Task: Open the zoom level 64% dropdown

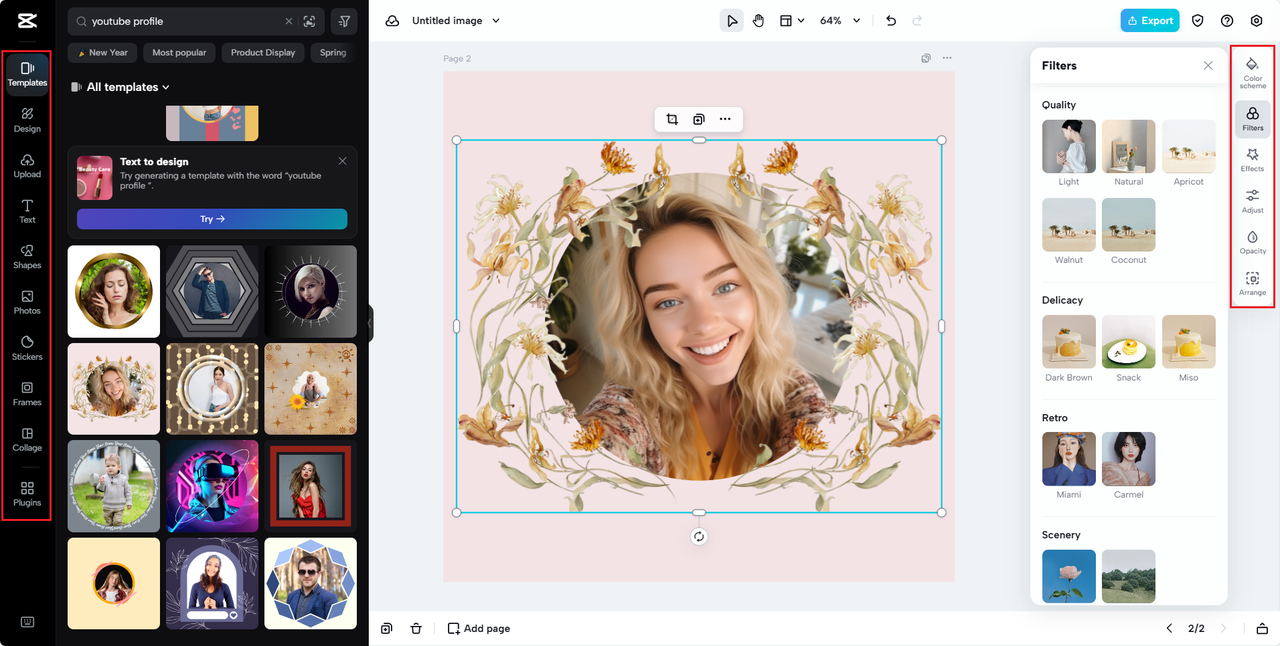Action: coord(840,20)
